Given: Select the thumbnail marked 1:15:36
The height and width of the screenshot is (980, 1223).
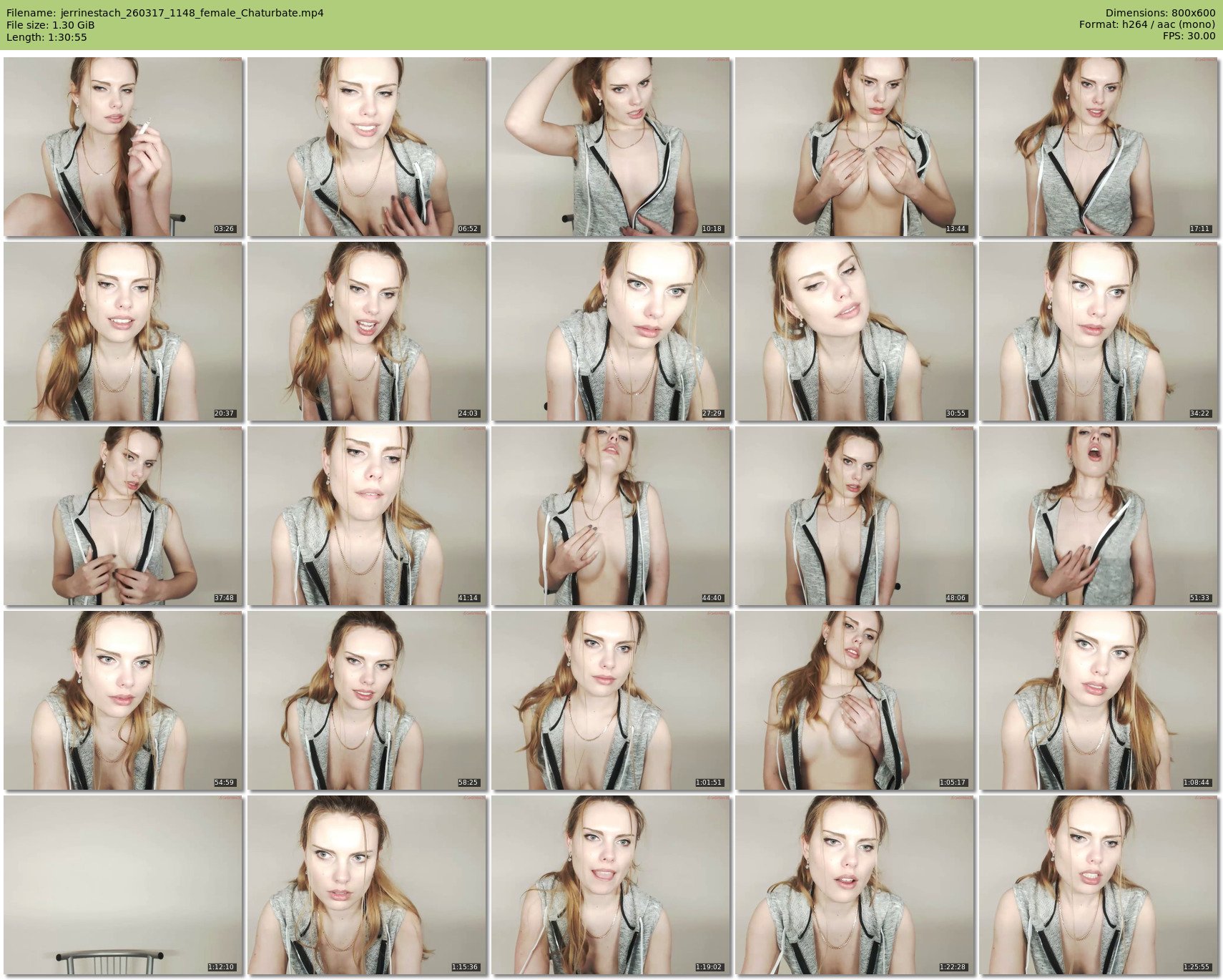Looking at the screenshot, I should [367, 885].
